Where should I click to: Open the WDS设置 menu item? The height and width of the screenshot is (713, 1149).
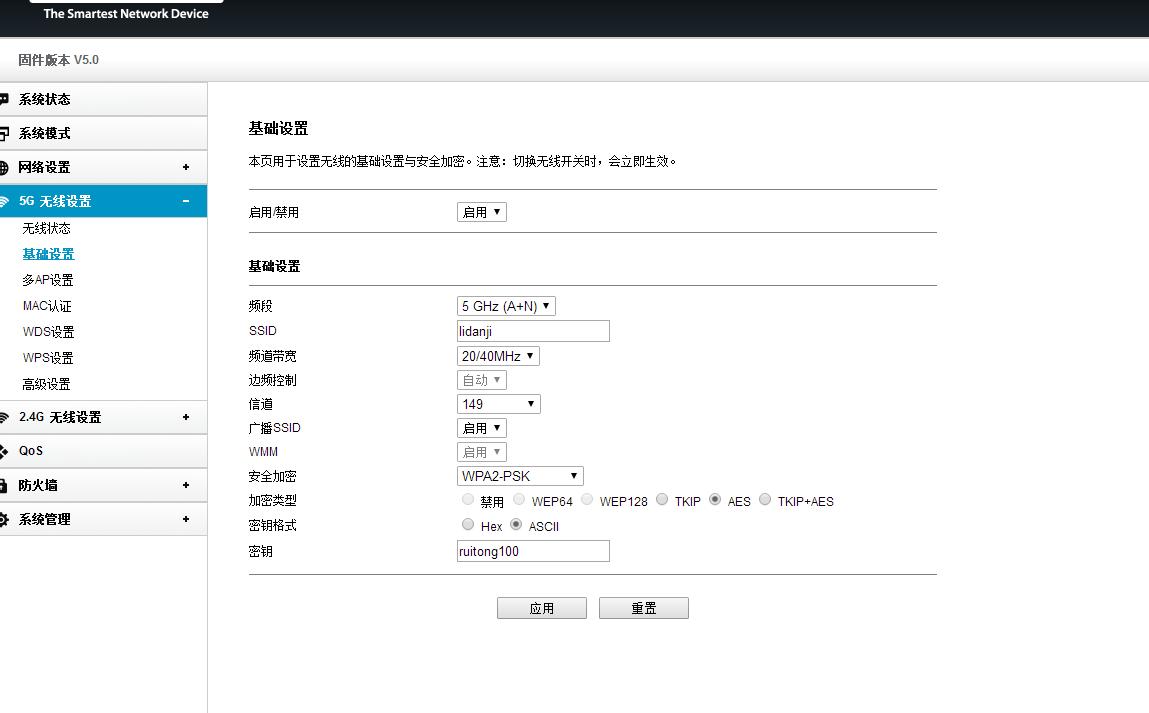coord(48,331)
